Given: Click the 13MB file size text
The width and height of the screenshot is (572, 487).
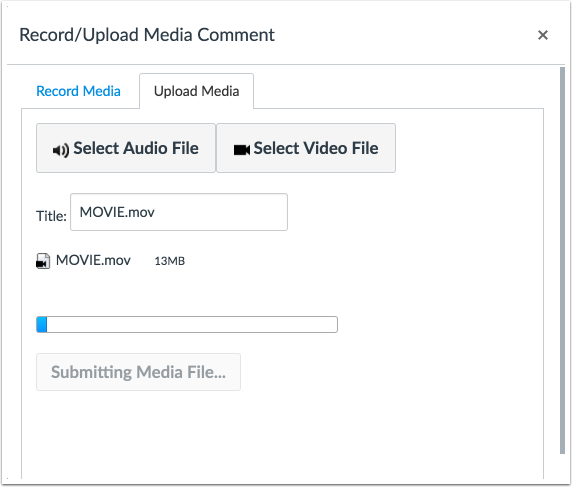Looking at the screenshot, I should point(170,261).
